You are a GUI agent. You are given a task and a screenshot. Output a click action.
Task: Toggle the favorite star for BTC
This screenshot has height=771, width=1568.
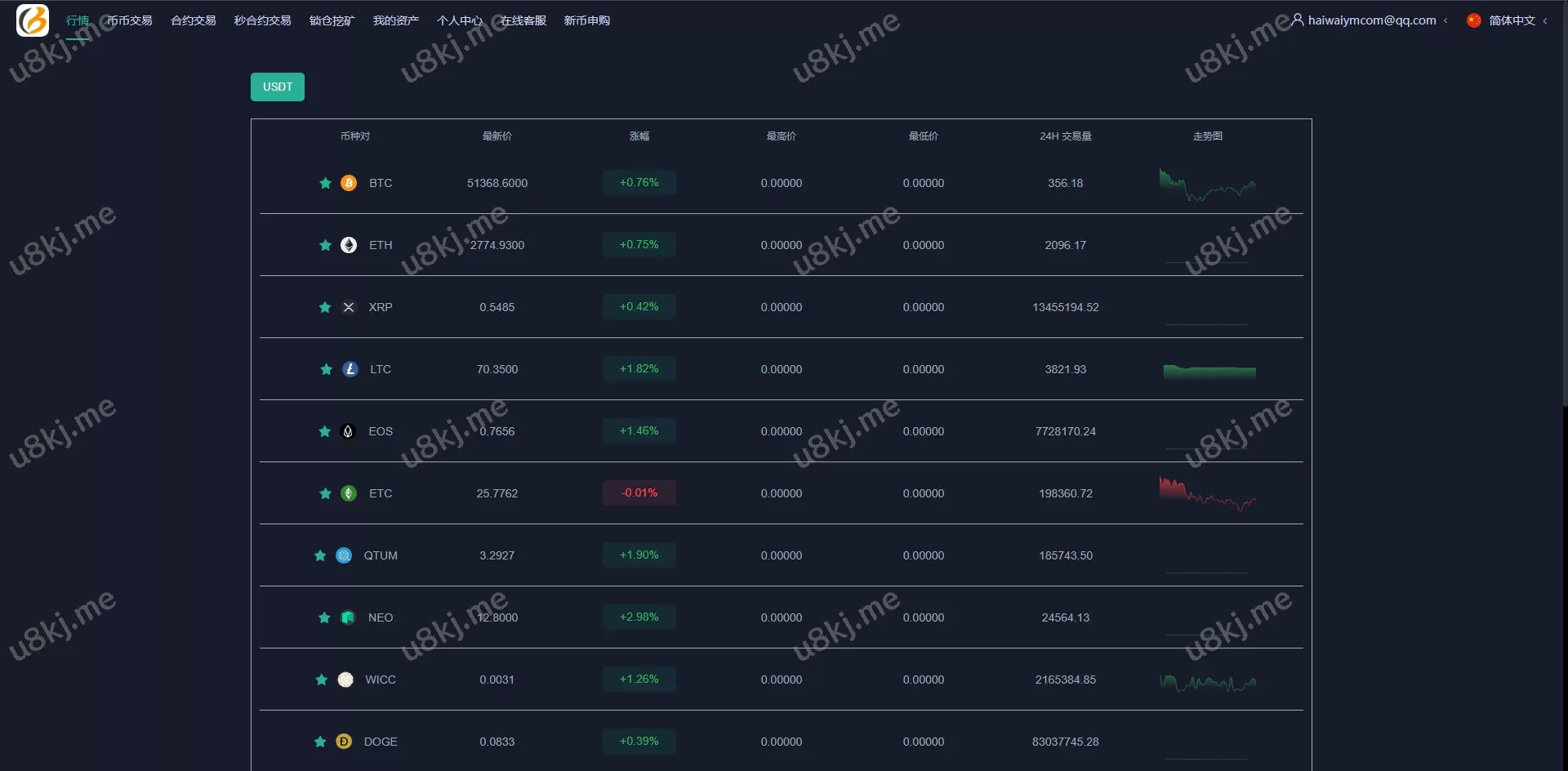[325, 183]
